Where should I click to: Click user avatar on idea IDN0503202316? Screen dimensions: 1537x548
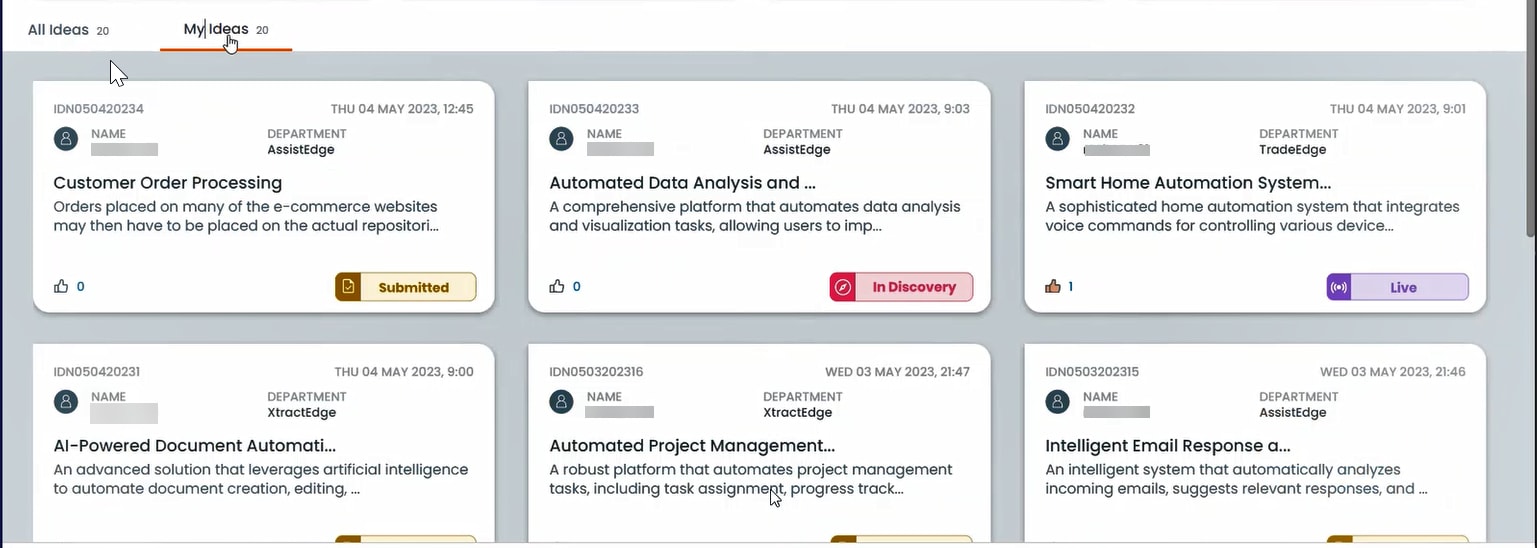[562, 402]
